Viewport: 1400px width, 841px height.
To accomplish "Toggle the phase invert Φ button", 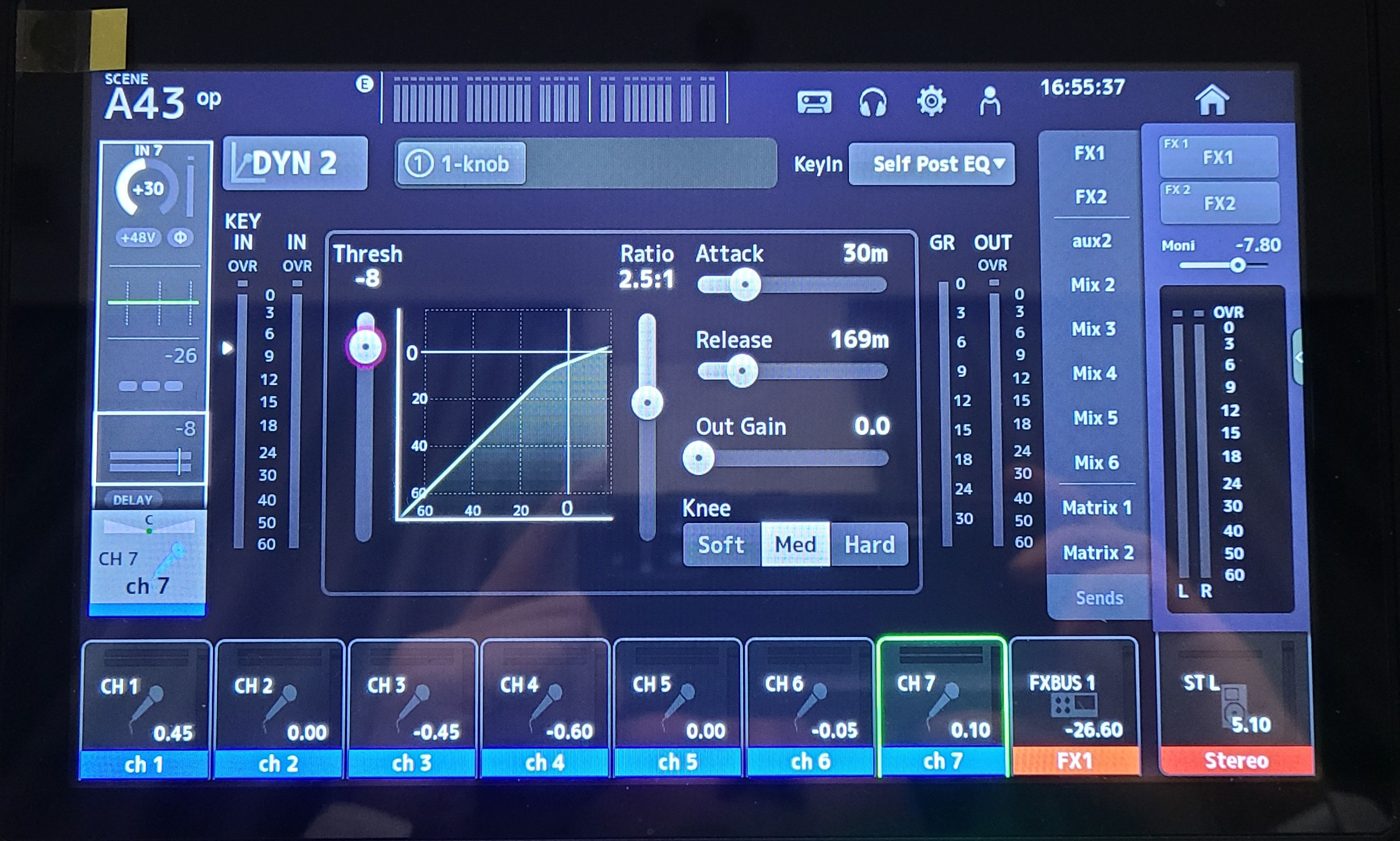I will click(179, 238).
